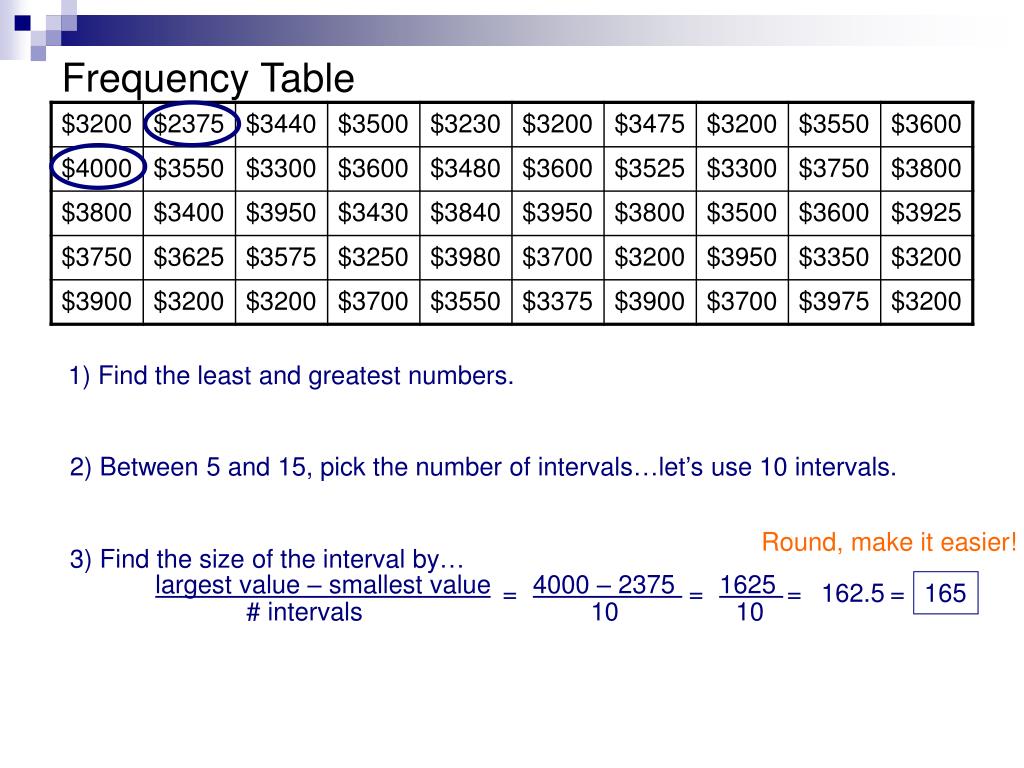Image resolution: width=1024 pixels, height=768 pixels.
Task: Select the boxed 165 result
Action: 945,592
